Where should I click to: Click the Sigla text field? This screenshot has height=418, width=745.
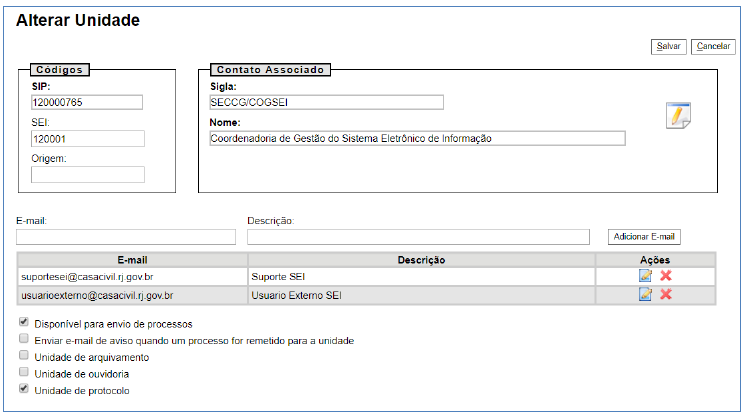[325, 102]
